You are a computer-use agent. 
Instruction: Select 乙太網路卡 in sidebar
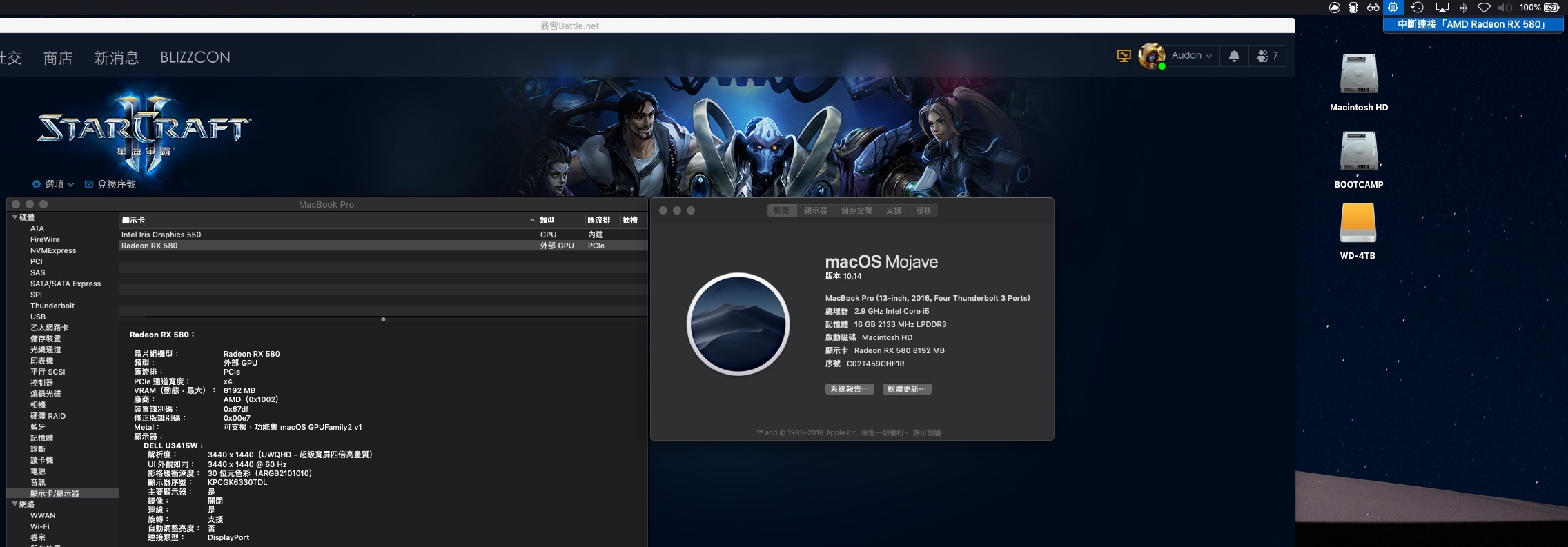point(50,328)
